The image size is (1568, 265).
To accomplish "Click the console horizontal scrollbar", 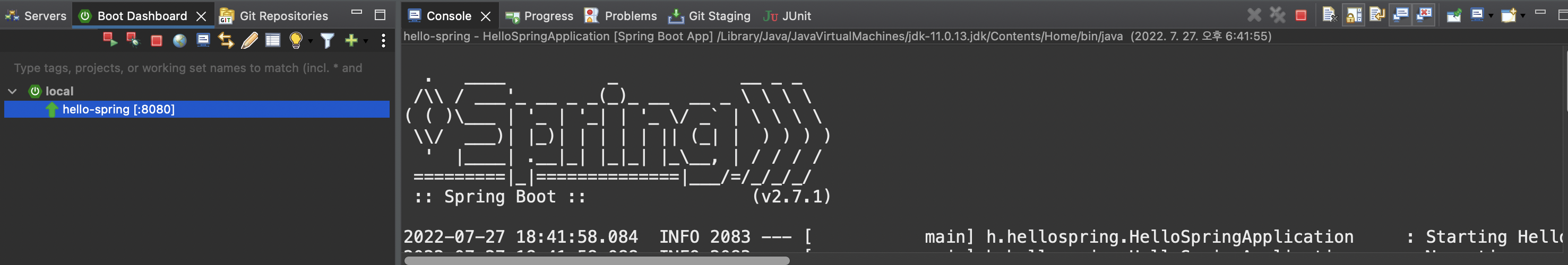I will pos(597,260).
